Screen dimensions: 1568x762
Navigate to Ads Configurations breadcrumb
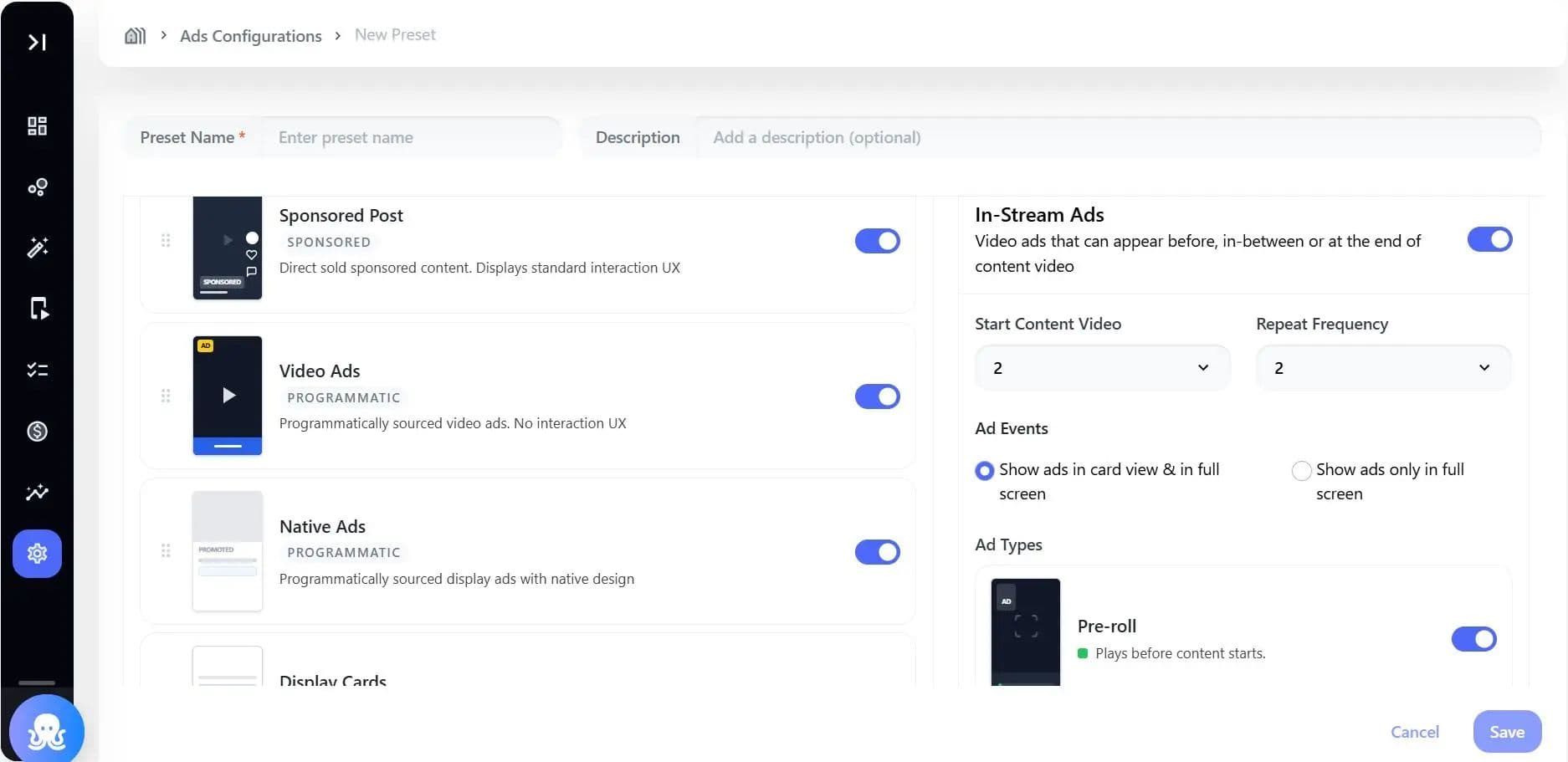(251, 36)
